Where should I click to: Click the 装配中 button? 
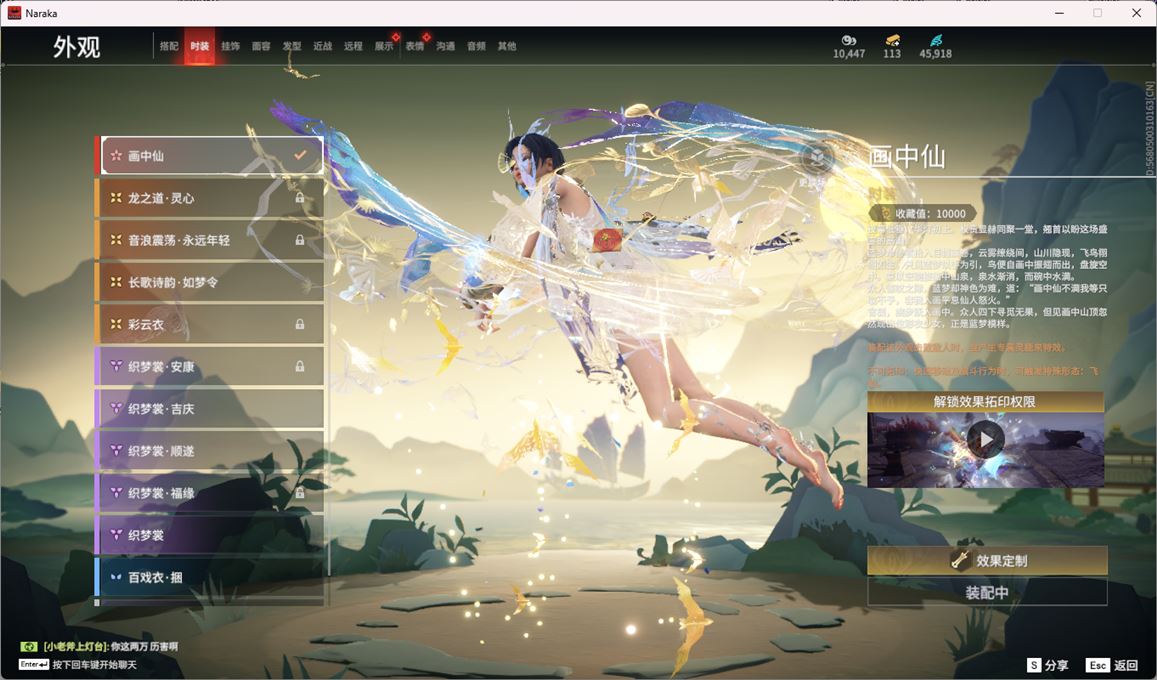[987, 592]
